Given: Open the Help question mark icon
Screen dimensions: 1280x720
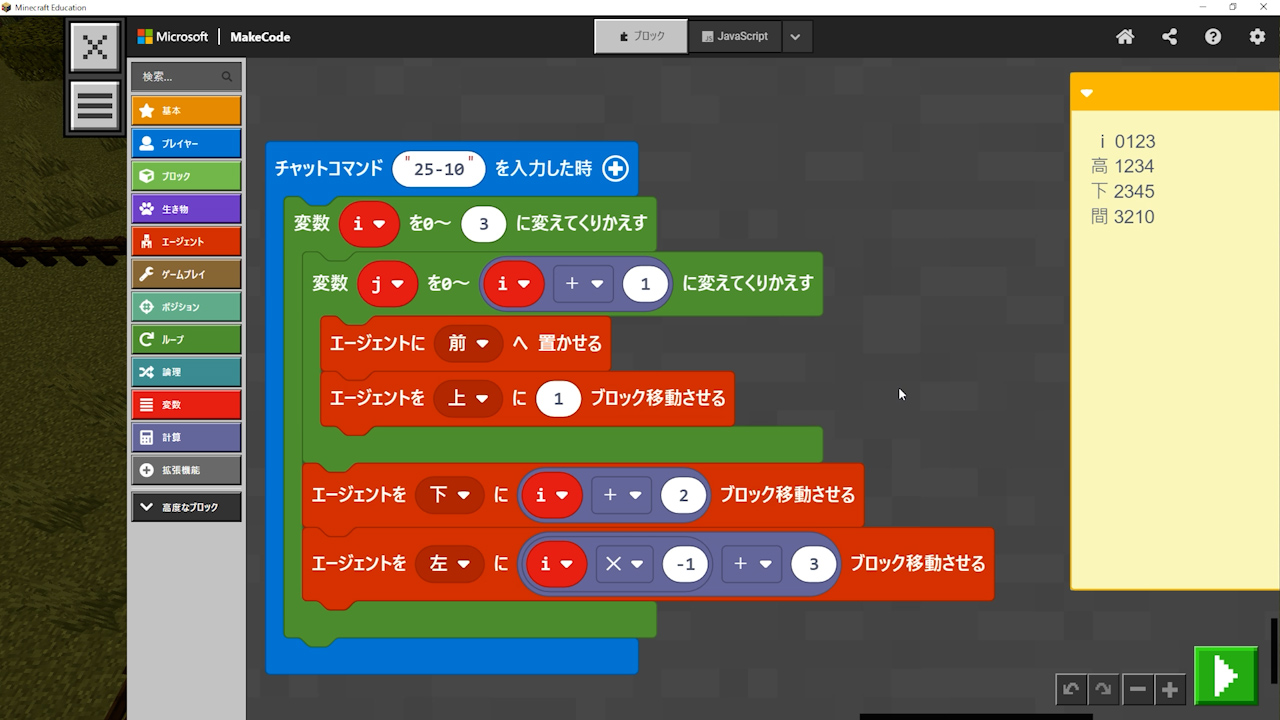Looking at the screenshot, I should [x=1213, y=37].
